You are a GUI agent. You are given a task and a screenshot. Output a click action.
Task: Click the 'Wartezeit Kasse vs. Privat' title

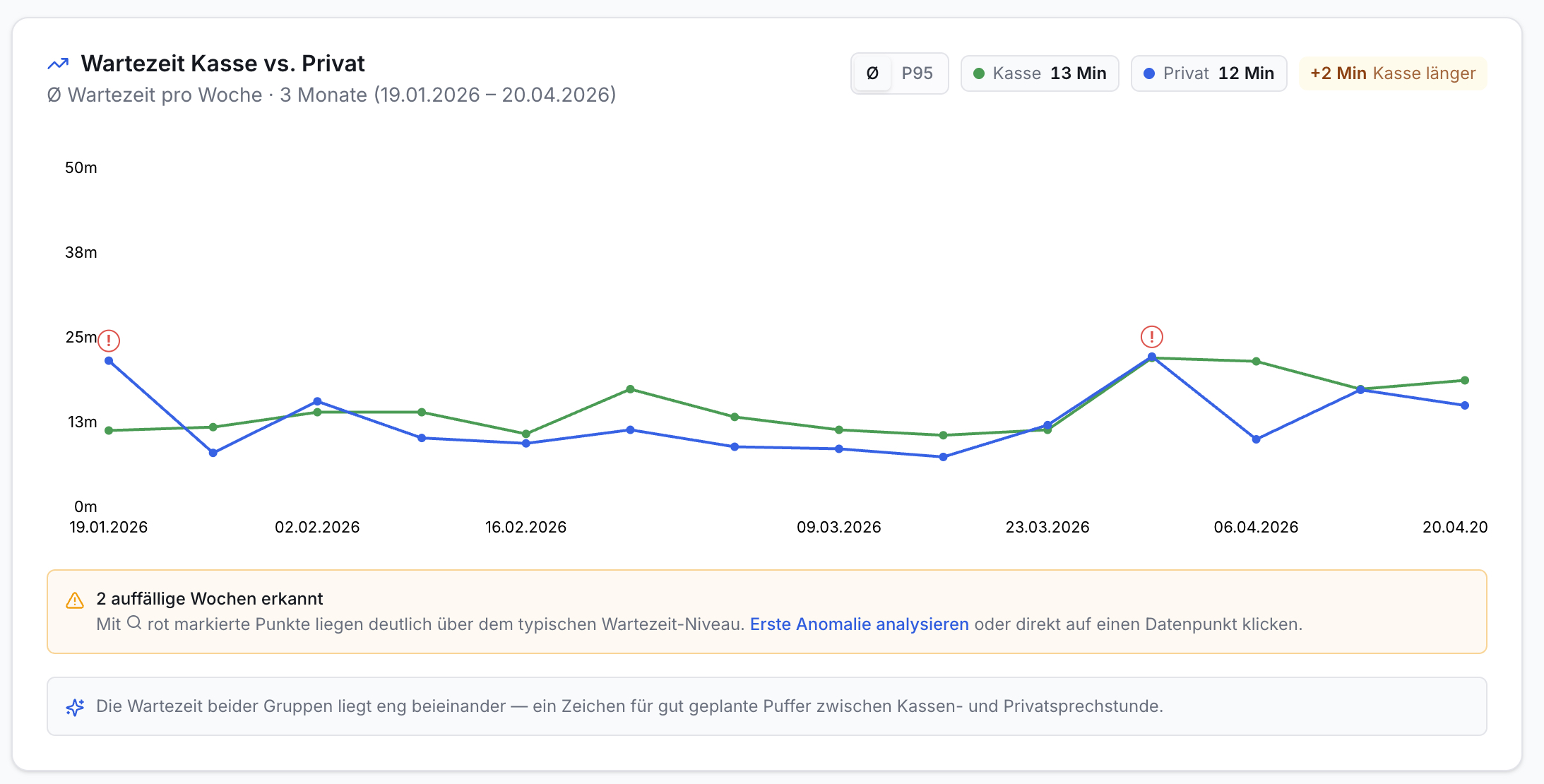222,64
